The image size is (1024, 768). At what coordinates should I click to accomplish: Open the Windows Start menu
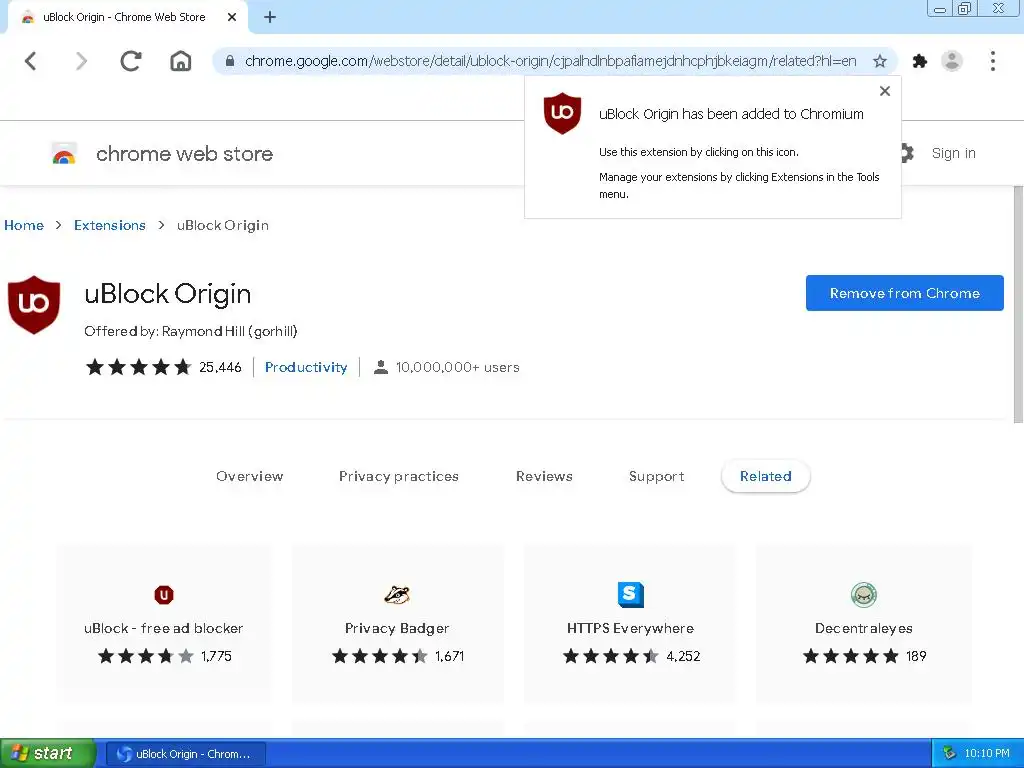click(48, 754)
